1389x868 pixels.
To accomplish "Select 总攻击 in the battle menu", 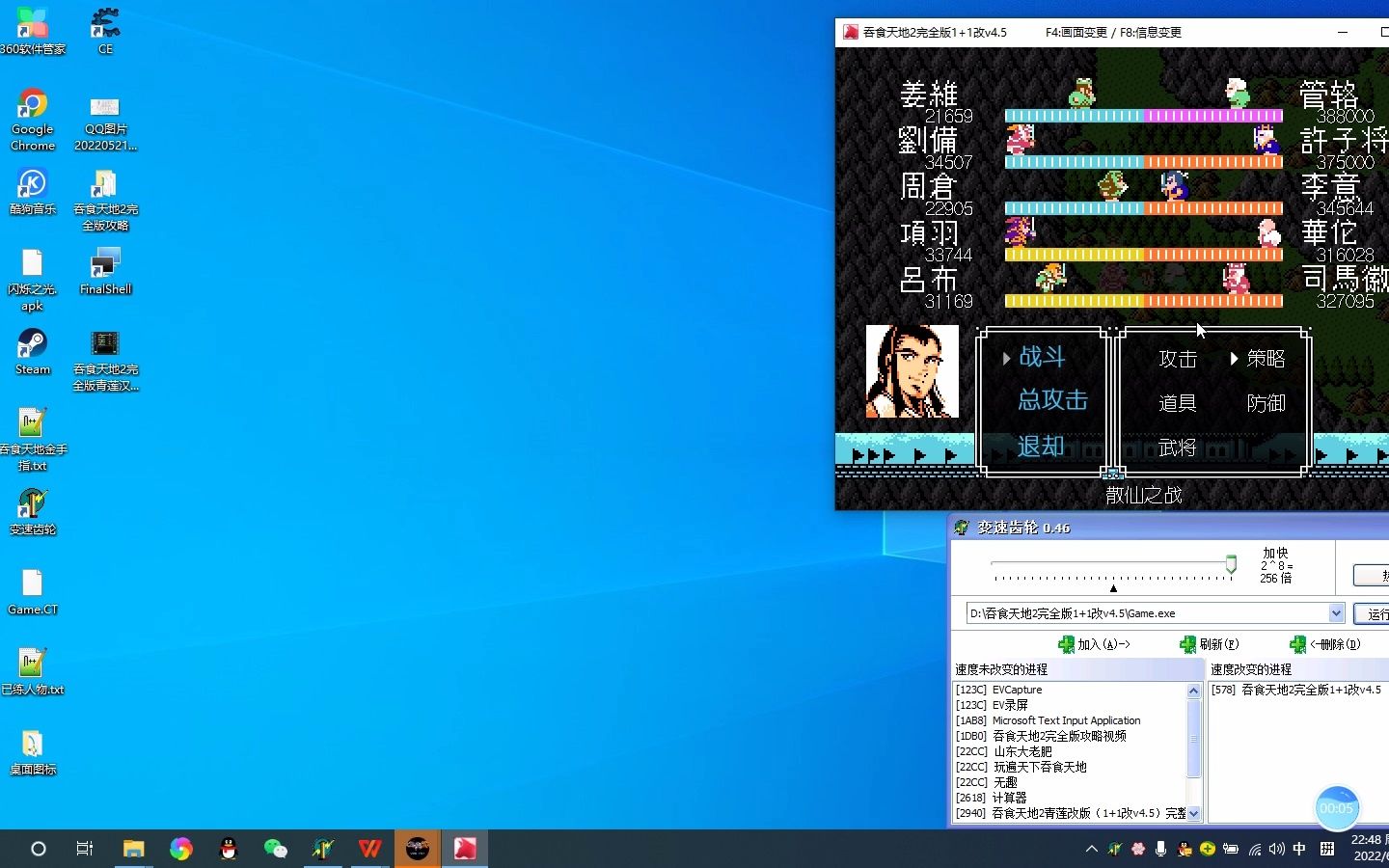I will point(1052,400).
